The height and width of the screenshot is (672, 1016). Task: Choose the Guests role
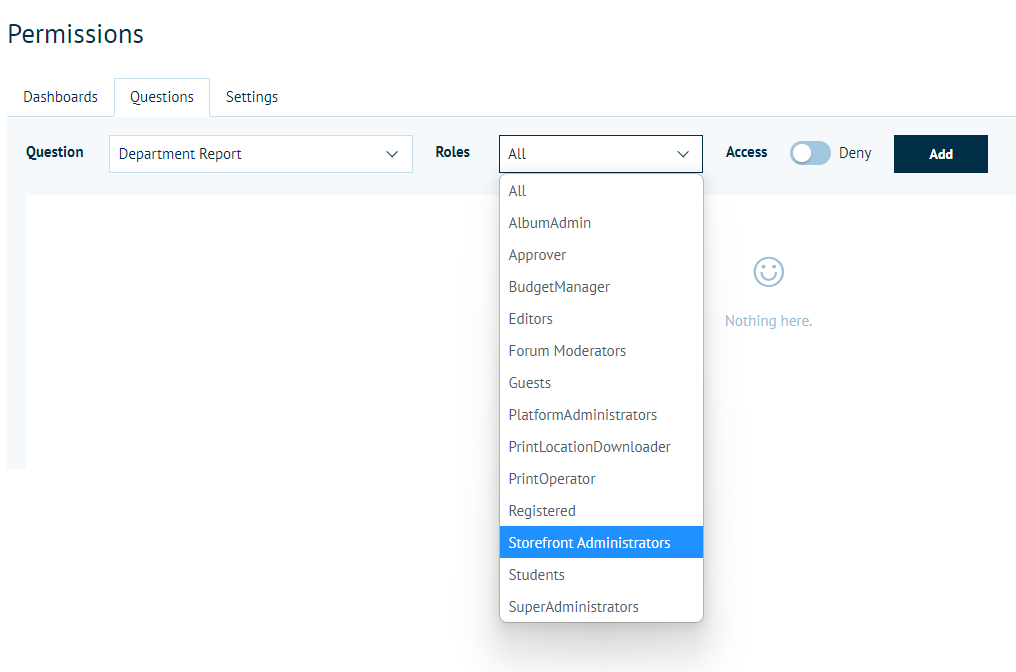pyautogui.click(x=601, y=383)
